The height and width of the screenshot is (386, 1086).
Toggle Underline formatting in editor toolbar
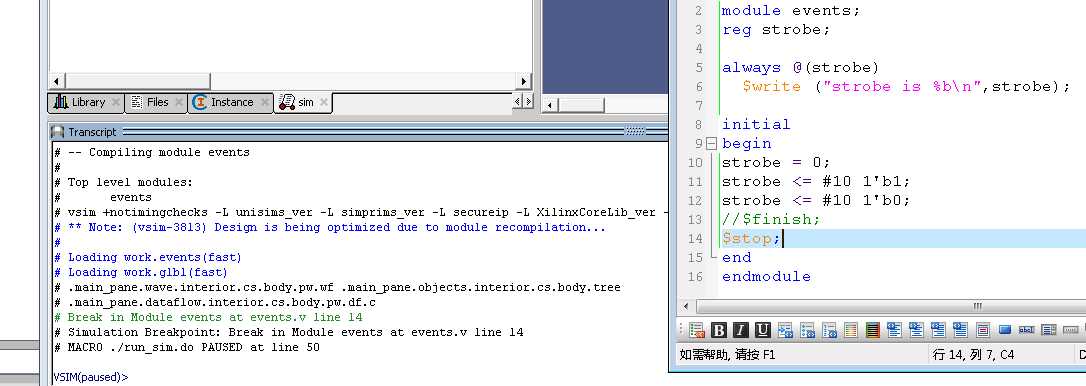coord(763,330)
